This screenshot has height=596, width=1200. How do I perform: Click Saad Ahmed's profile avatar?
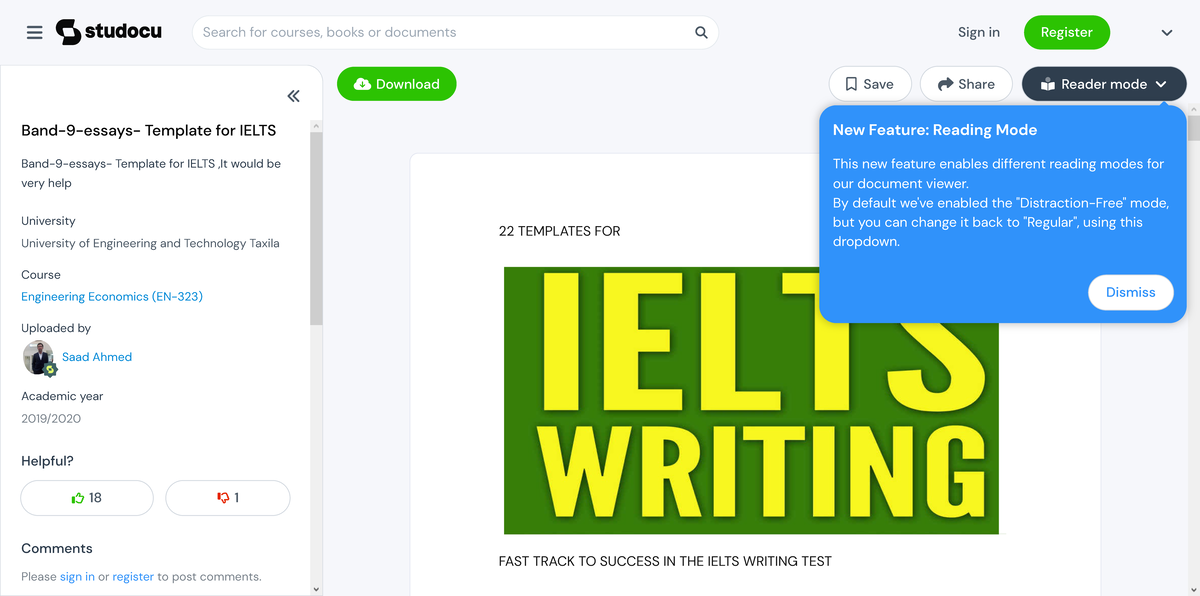37,357
